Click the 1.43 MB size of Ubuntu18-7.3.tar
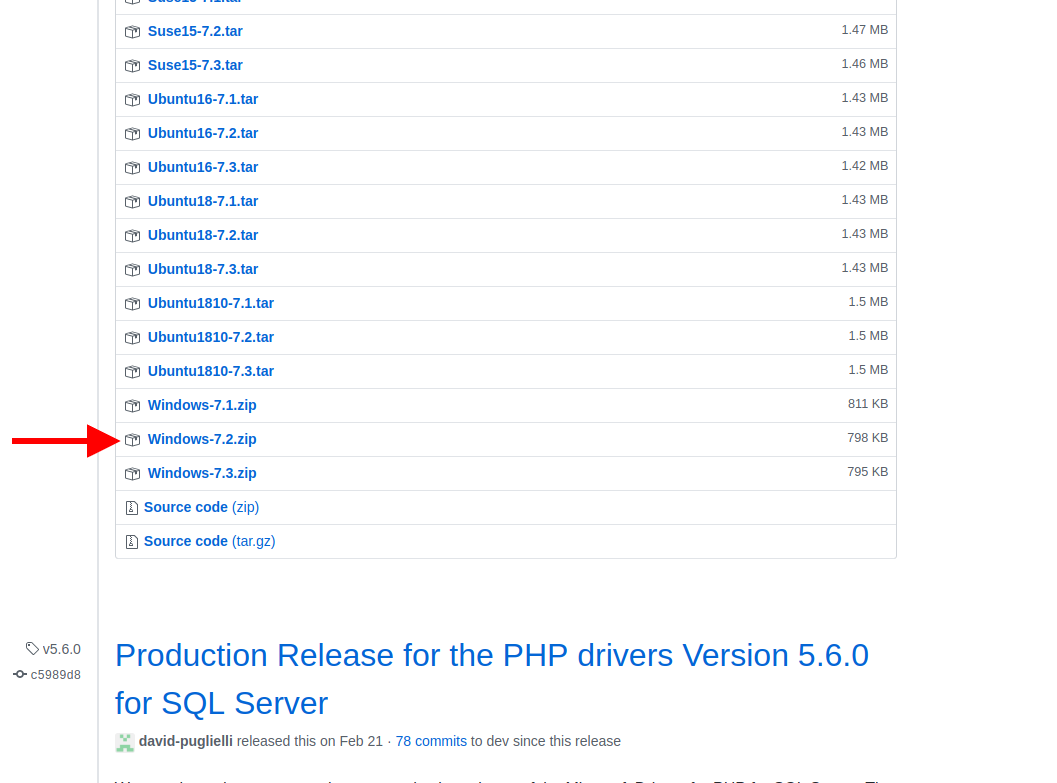 [x=865, y=268]
